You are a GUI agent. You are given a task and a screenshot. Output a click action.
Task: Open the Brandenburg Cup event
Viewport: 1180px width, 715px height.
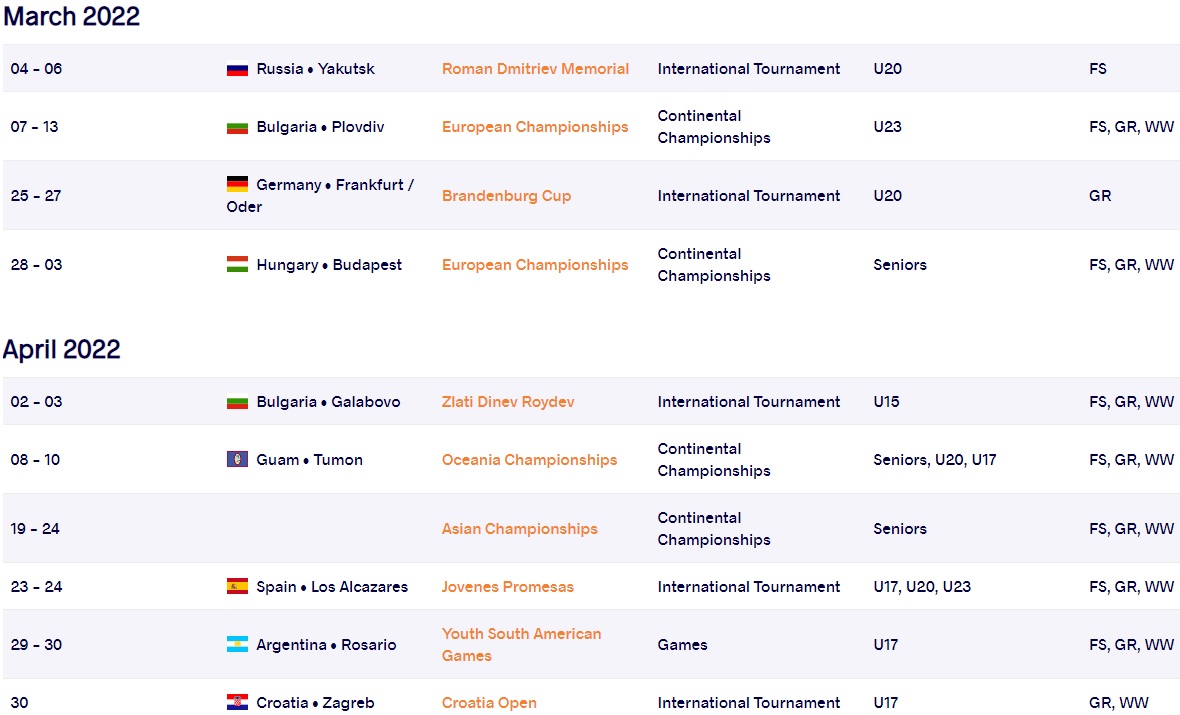click(506, 196)
